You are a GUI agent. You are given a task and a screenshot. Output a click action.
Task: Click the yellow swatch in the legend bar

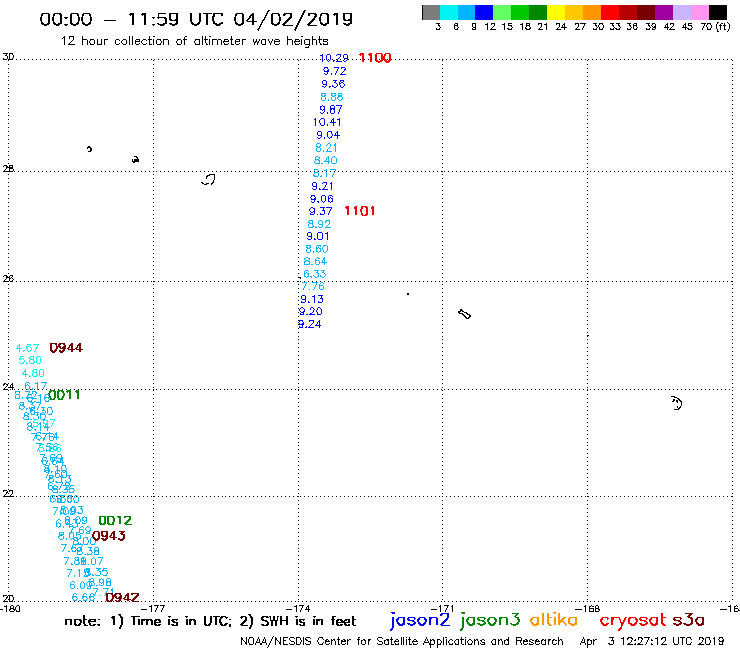[x=556, y=12]
